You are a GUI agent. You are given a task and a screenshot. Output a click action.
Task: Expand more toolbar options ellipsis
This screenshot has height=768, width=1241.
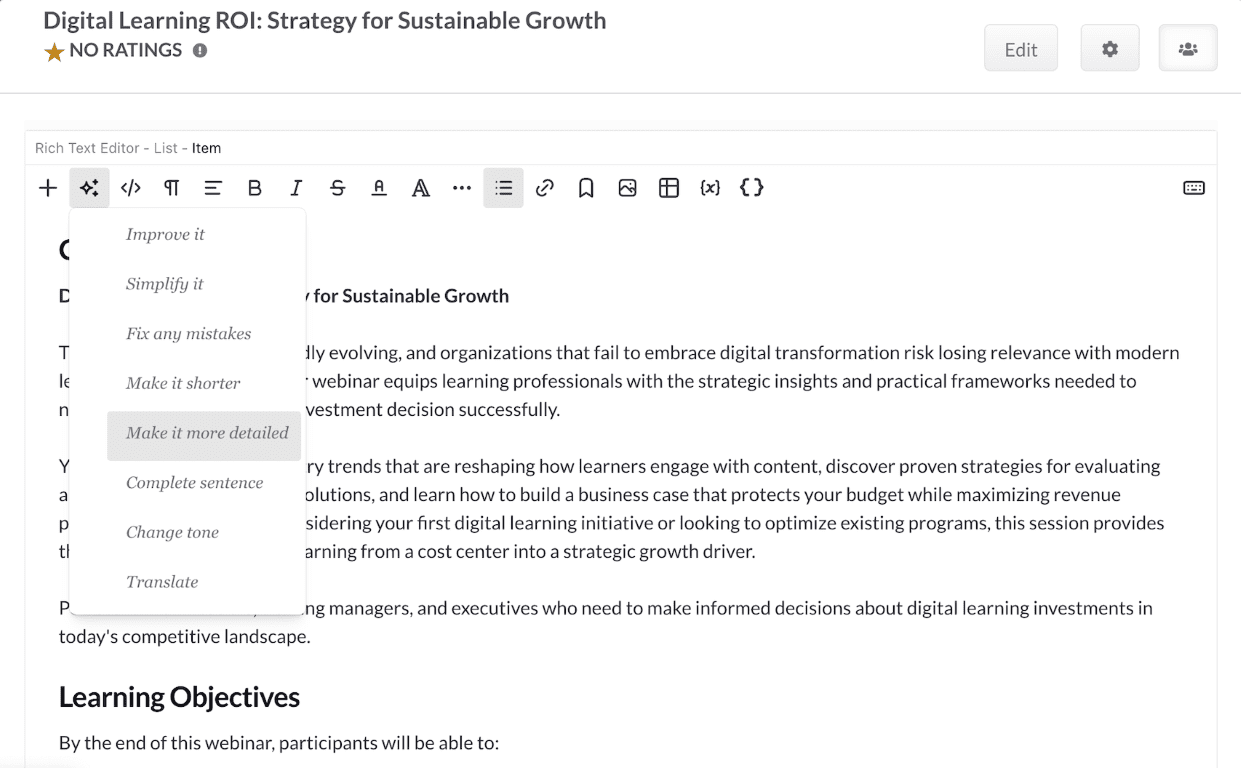click(x=462, y=188)
